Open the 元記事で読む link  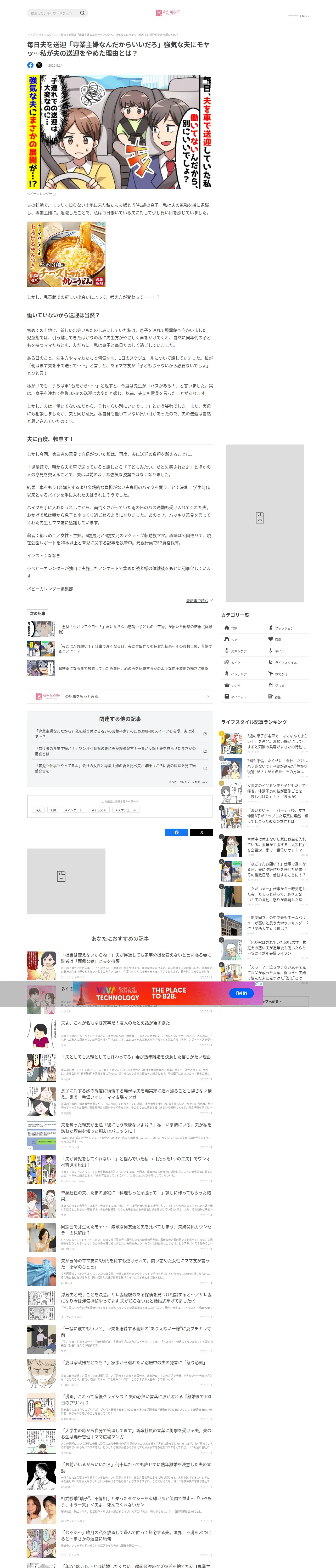coord(197,601)
